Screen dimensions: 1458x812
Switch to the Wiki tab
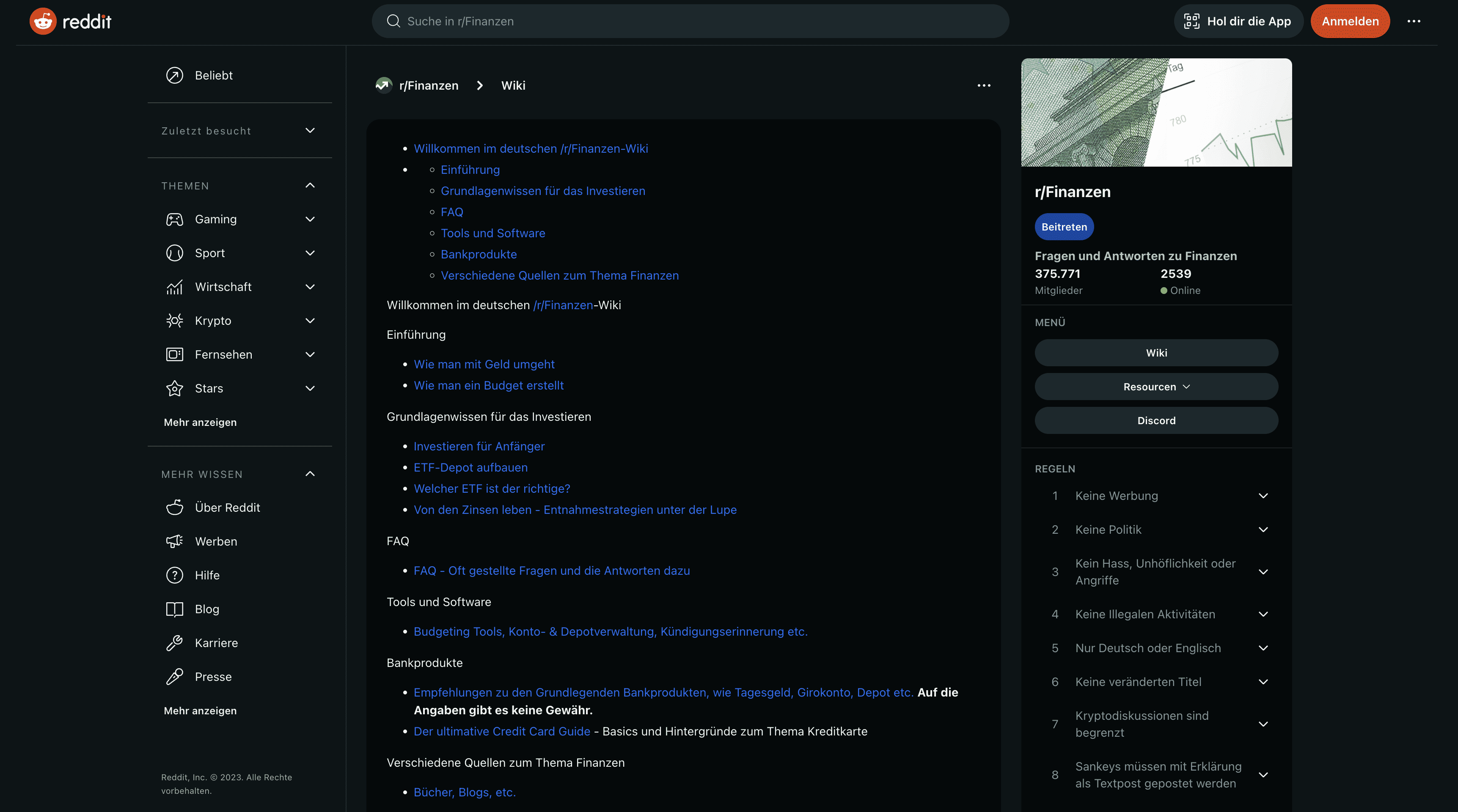click(1156, 353)
